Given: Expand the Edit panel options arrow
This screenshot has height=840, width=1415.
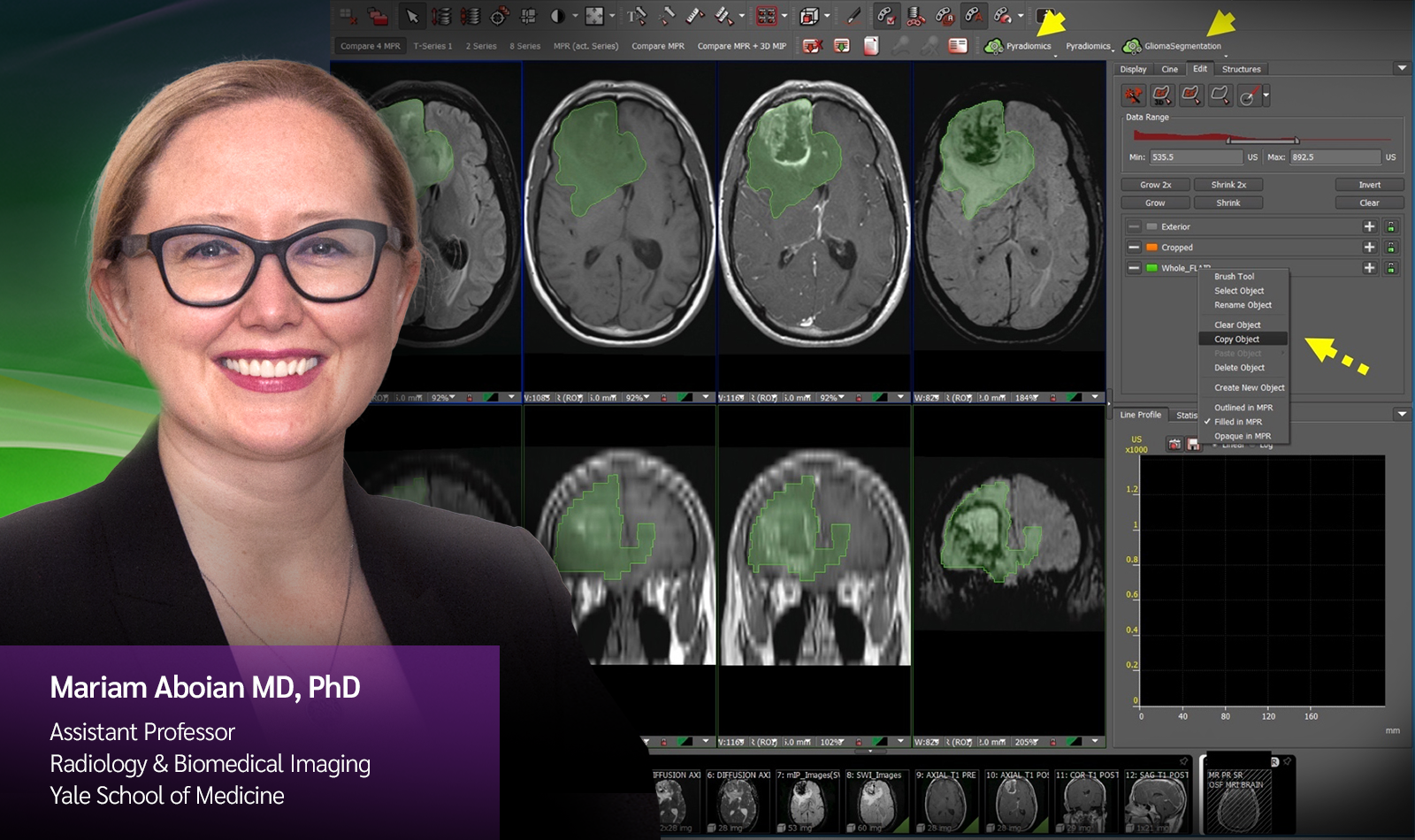Looking at the screenshot, I should tap(1401, 69).
